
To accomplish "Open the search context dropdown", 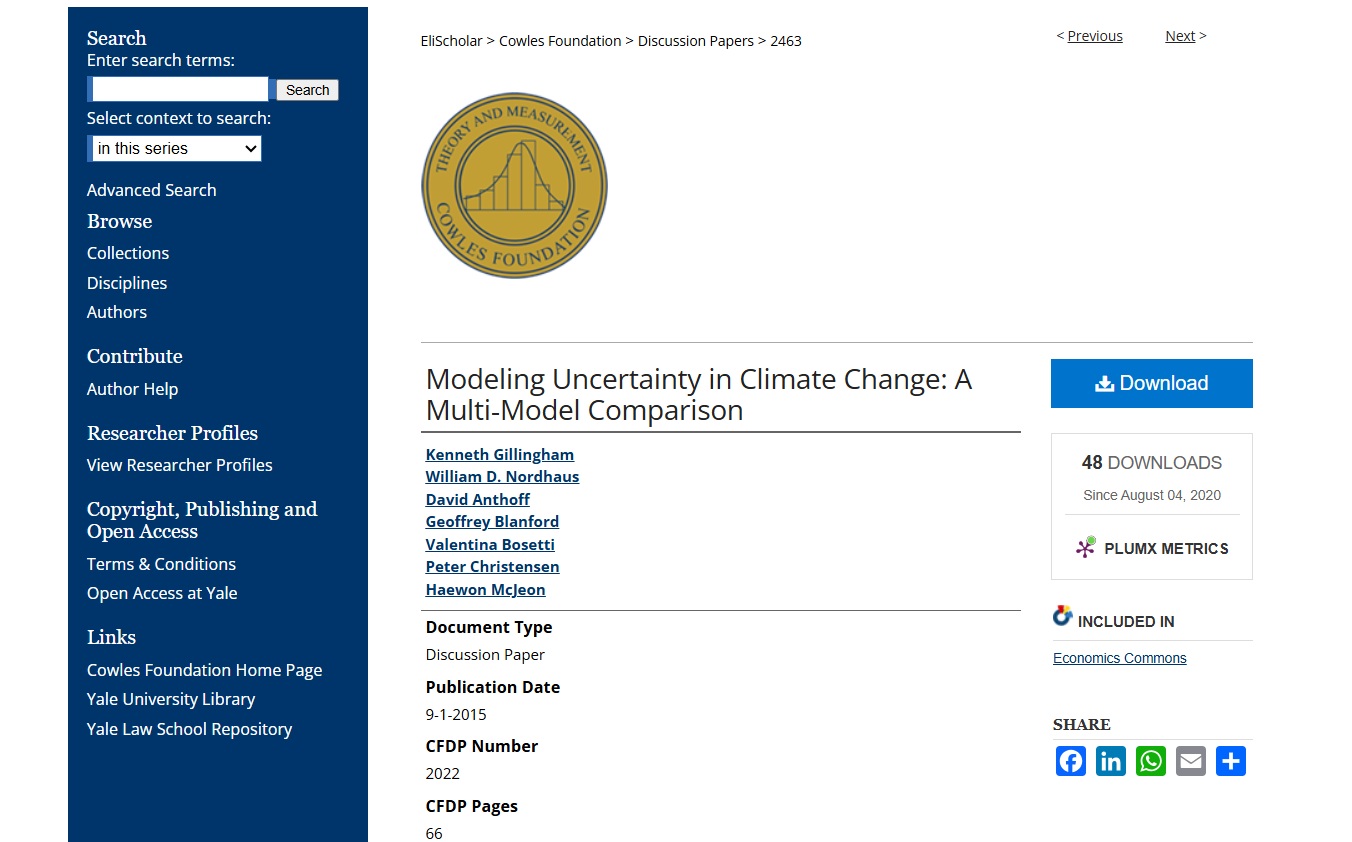I will pyautogui.click(x=176, y=149).
